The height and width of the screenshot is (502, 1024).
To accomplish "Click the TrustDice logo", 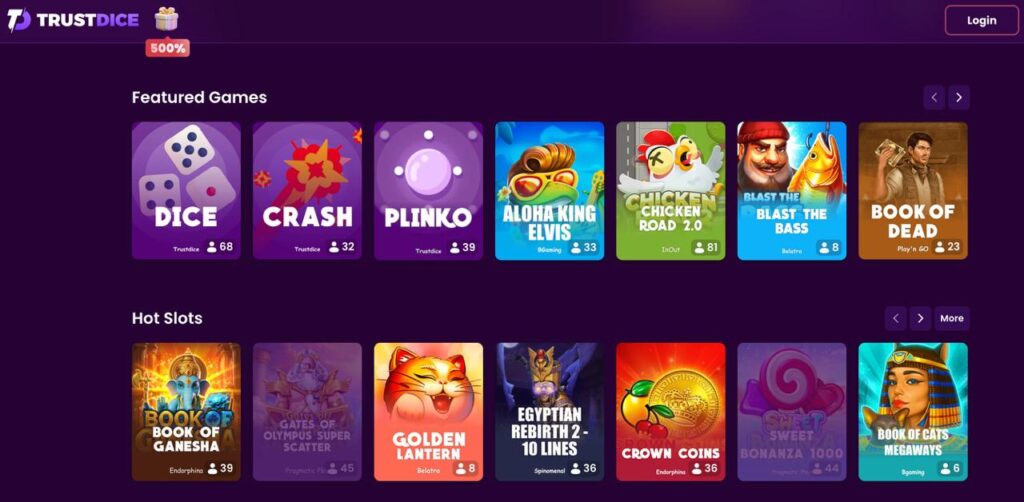I will tap(73, 20).
